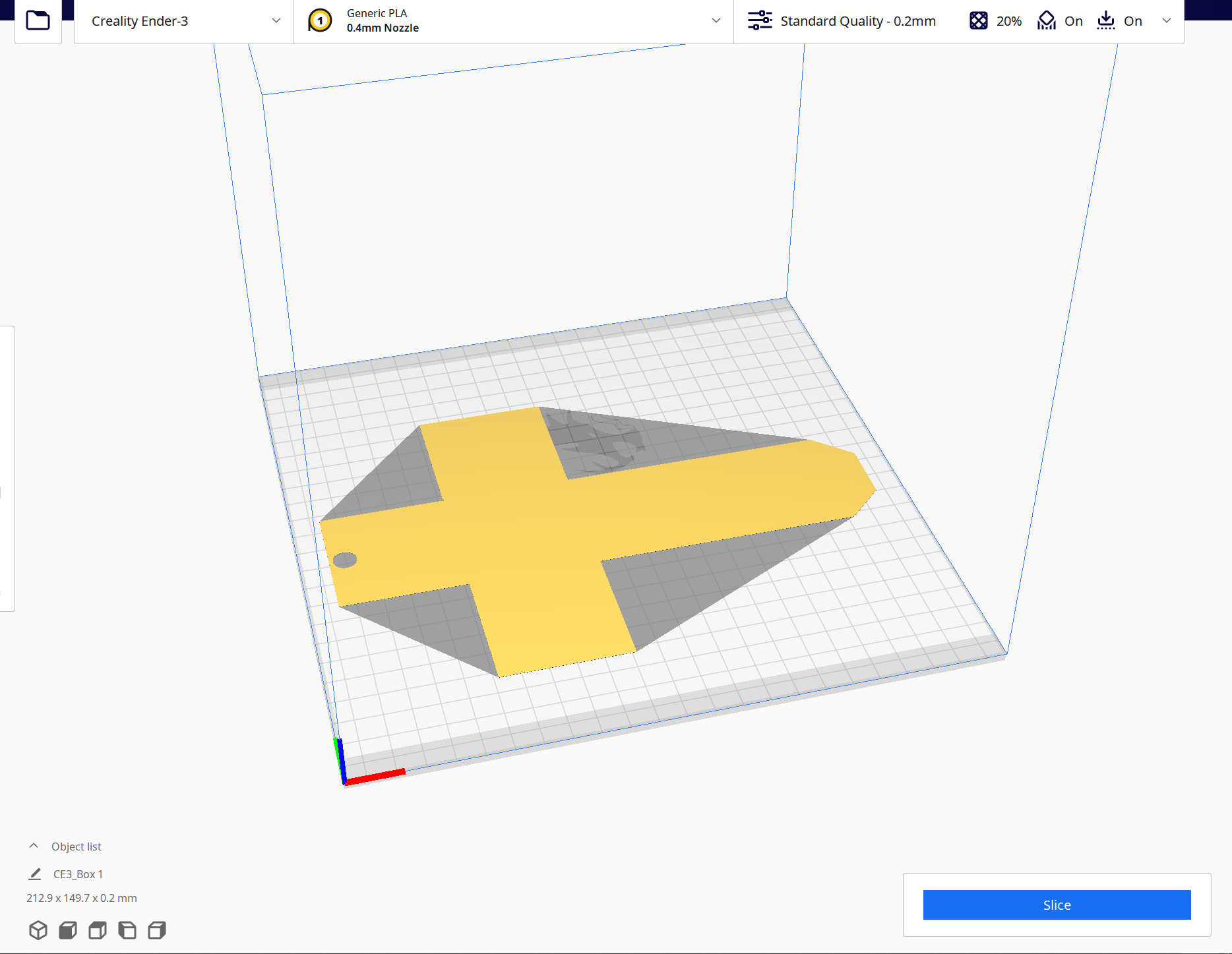Select the isometric 3D view cube icon
Image resolution: width=1232 pixels, height=954 pixels.
coord(39,930)
